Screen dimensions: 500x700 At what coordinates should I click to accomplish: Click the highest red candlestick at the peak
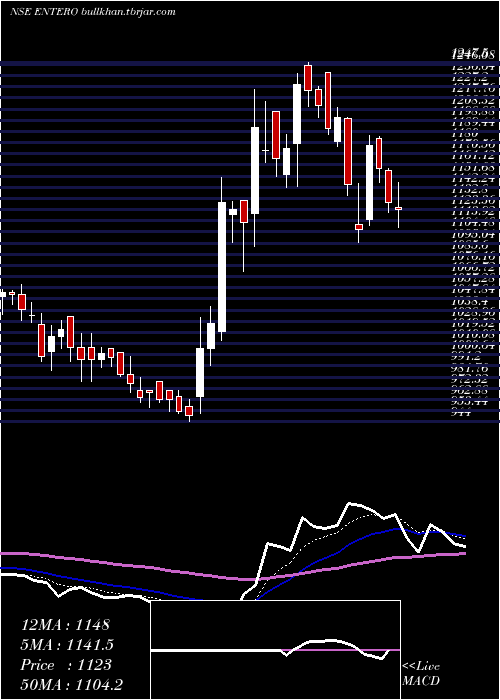click(308, 78)
